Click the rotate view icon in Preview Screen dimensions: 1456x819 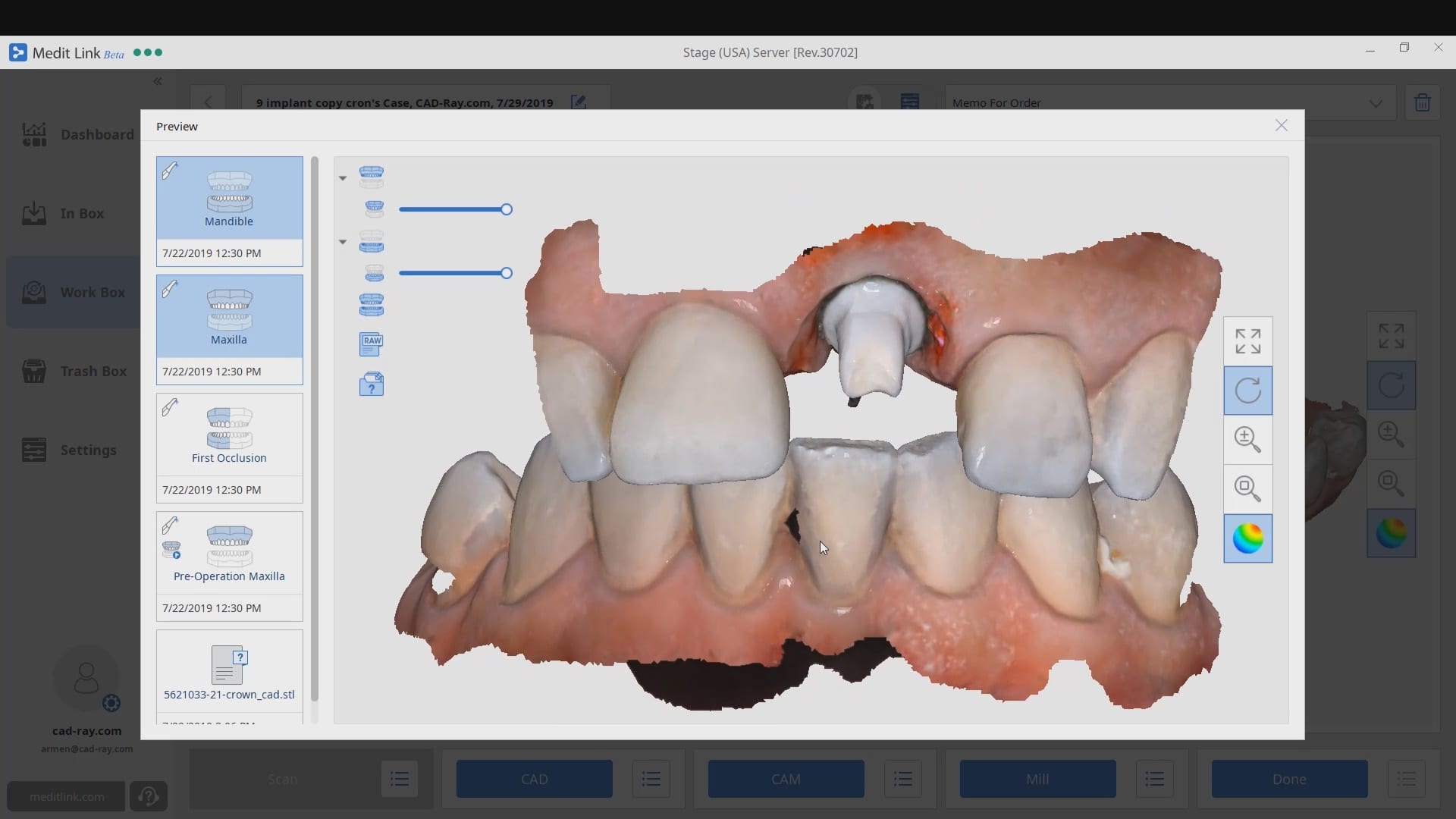pyautogui.click(x=1247, y=391)
